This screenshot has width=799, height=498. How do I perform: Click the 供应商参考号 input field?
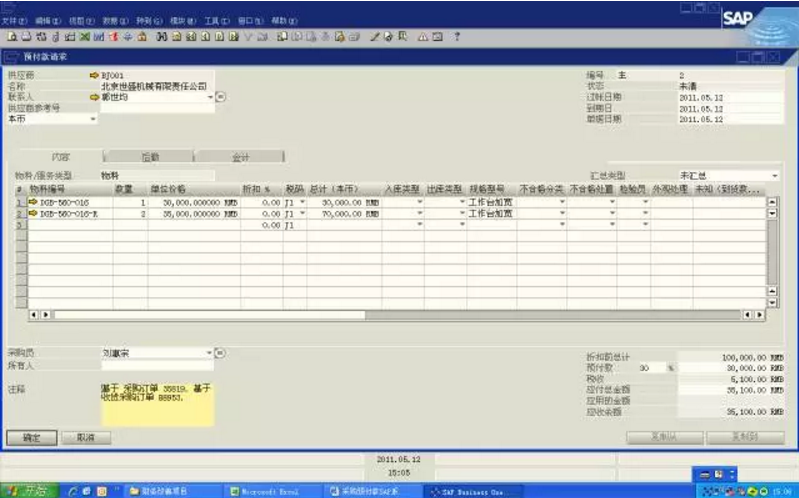157,108
